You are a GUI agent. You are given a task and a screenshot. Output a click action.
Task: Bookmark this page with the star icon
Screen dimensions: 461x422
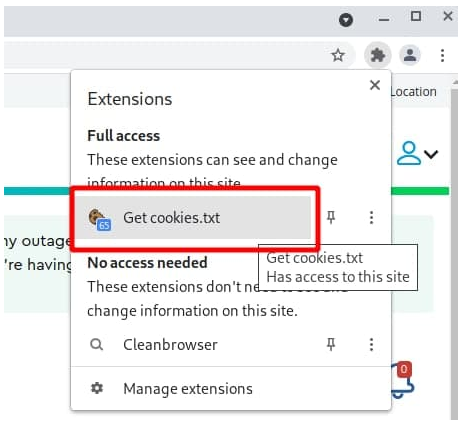pyautogui.click(x=338, y=55)
